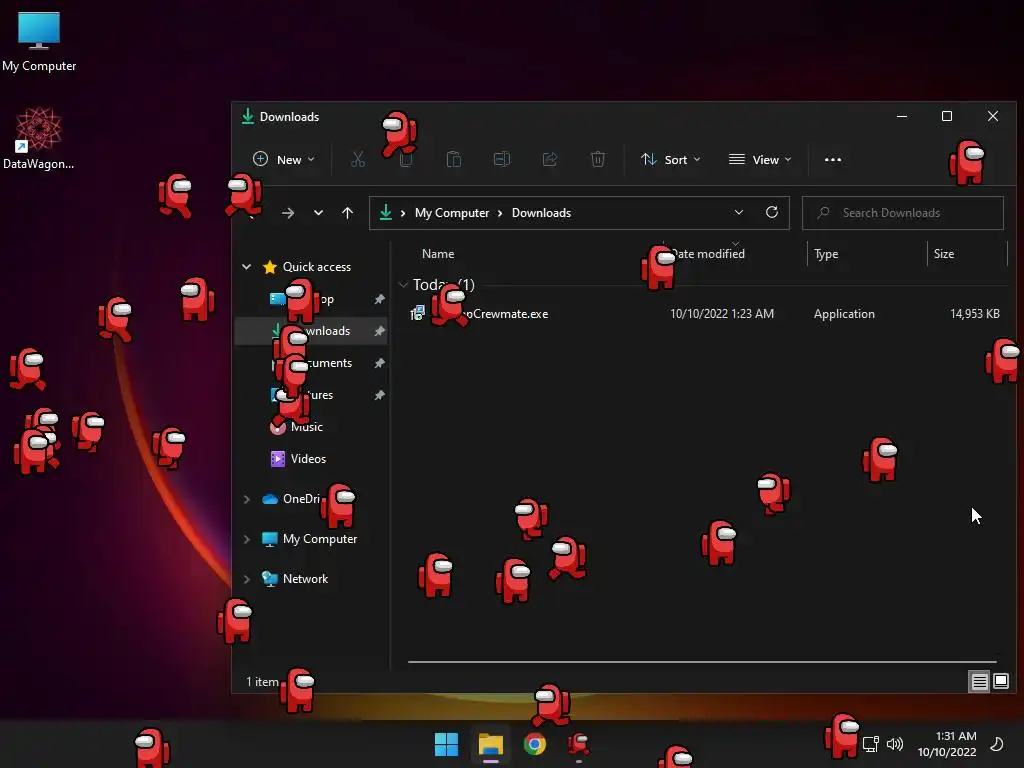
Task: Click the pin icon beside Pictures
Action: tap(379, 395)
